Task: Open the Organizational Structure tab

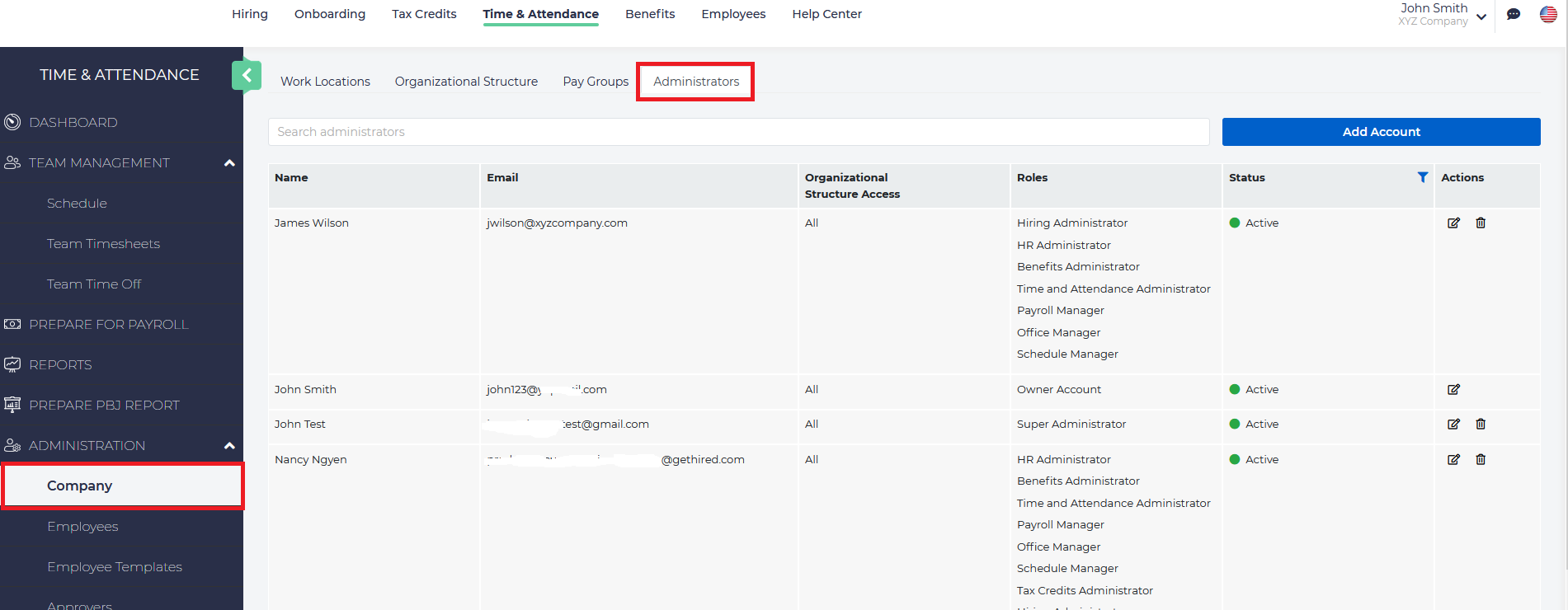Action: [466, 82]
